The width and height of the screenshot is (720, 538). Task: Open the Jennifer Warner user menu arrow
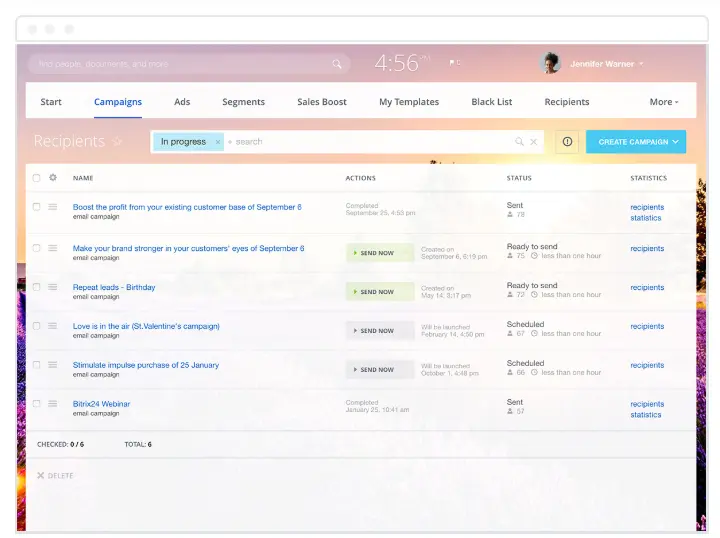click(641, 64)
